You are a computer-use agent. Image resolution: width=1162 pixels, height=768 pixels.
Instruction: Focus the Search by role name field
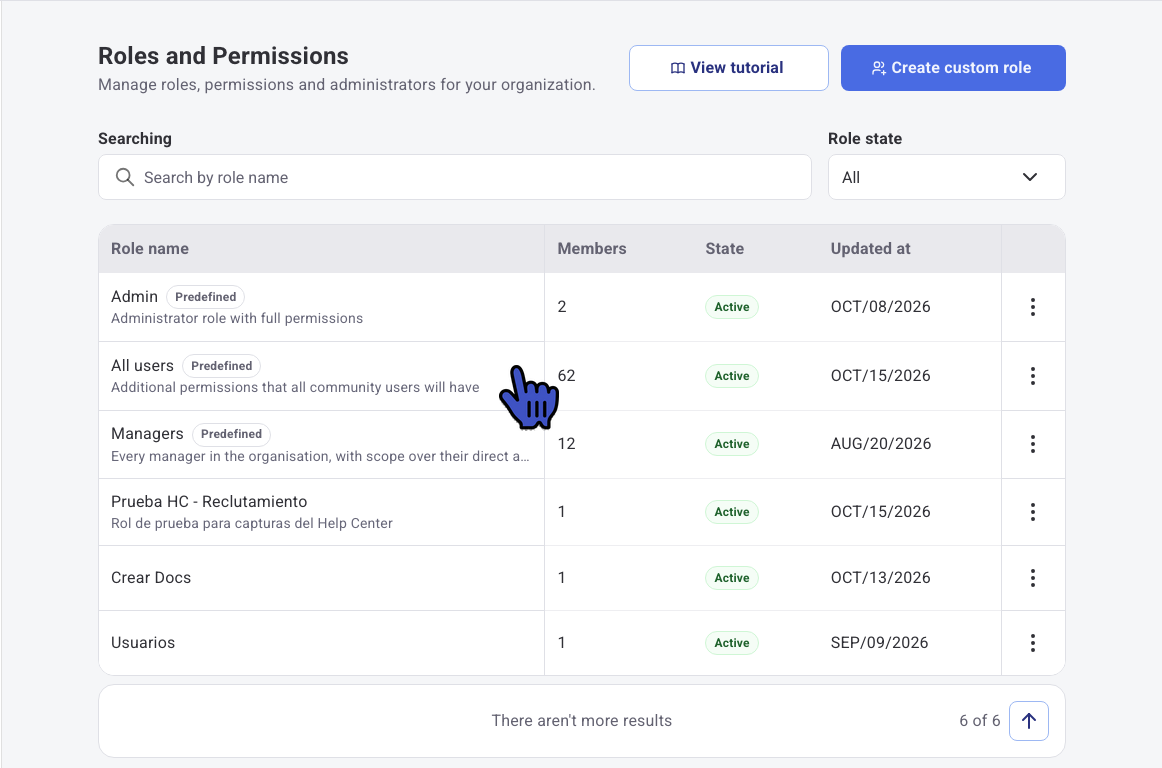pos(454,177)
